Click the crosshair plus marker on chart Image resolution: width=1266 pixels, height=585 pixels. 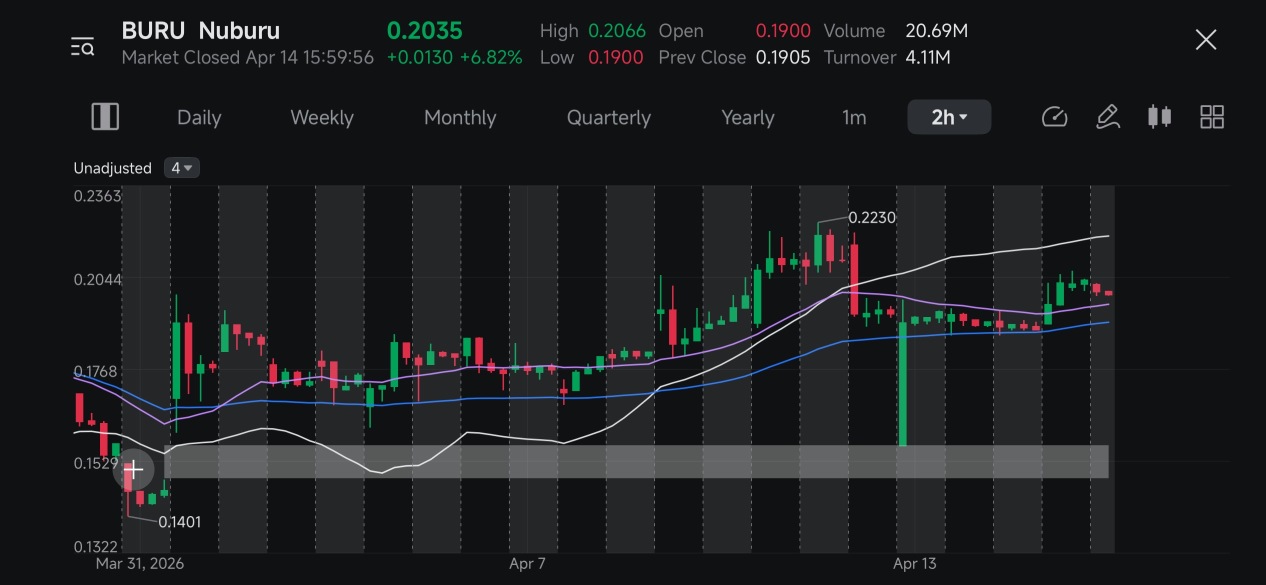pyautogui.click(x=133, y=469)
